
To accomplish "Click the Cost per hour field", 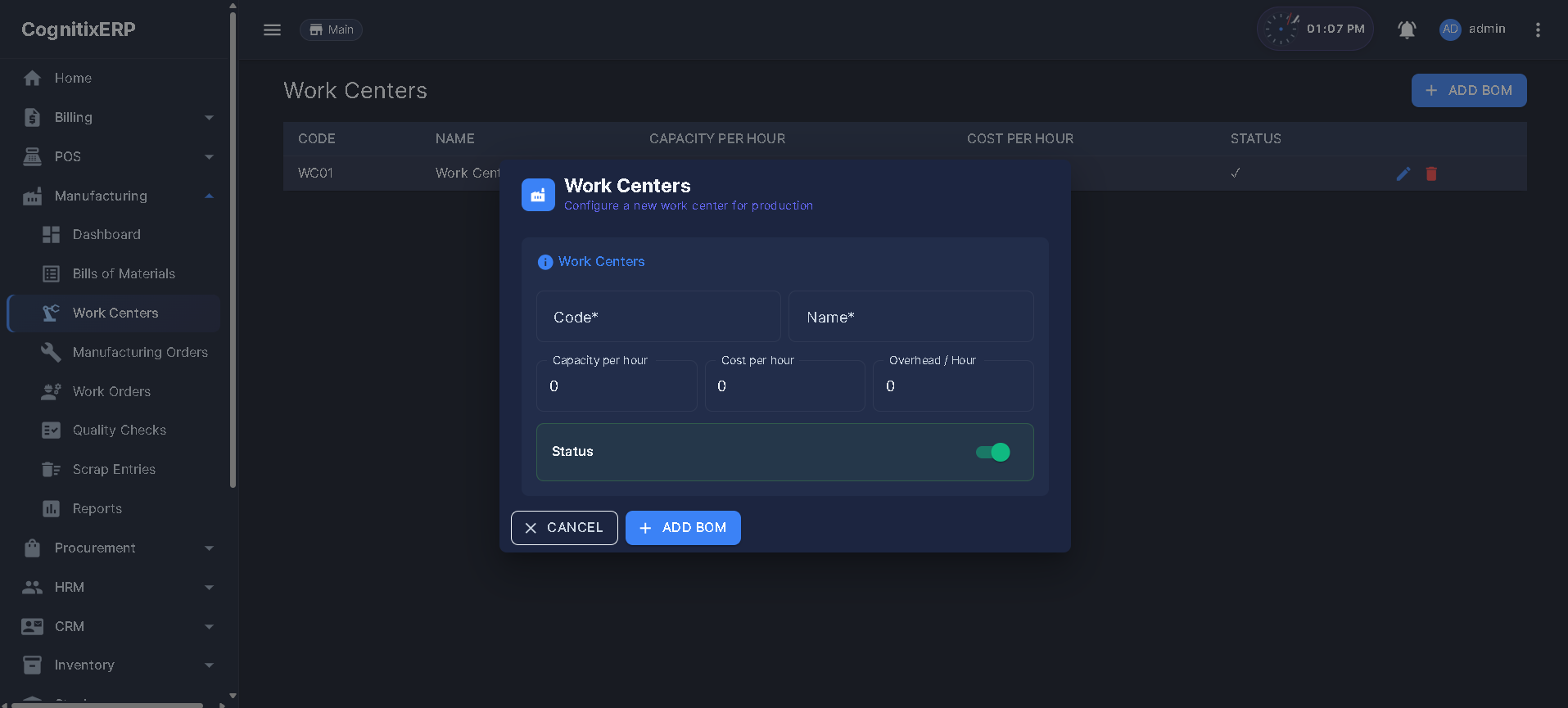I will pyautogui.click(x=785, y=386).
